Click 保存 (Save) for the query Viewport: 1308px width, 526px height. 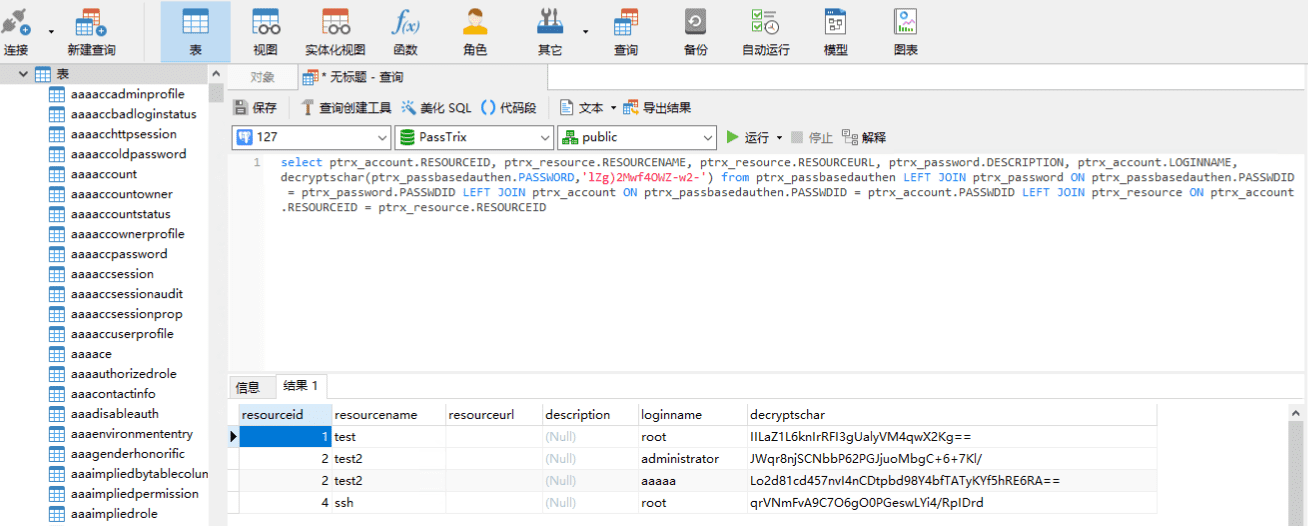tap(255, 108)
